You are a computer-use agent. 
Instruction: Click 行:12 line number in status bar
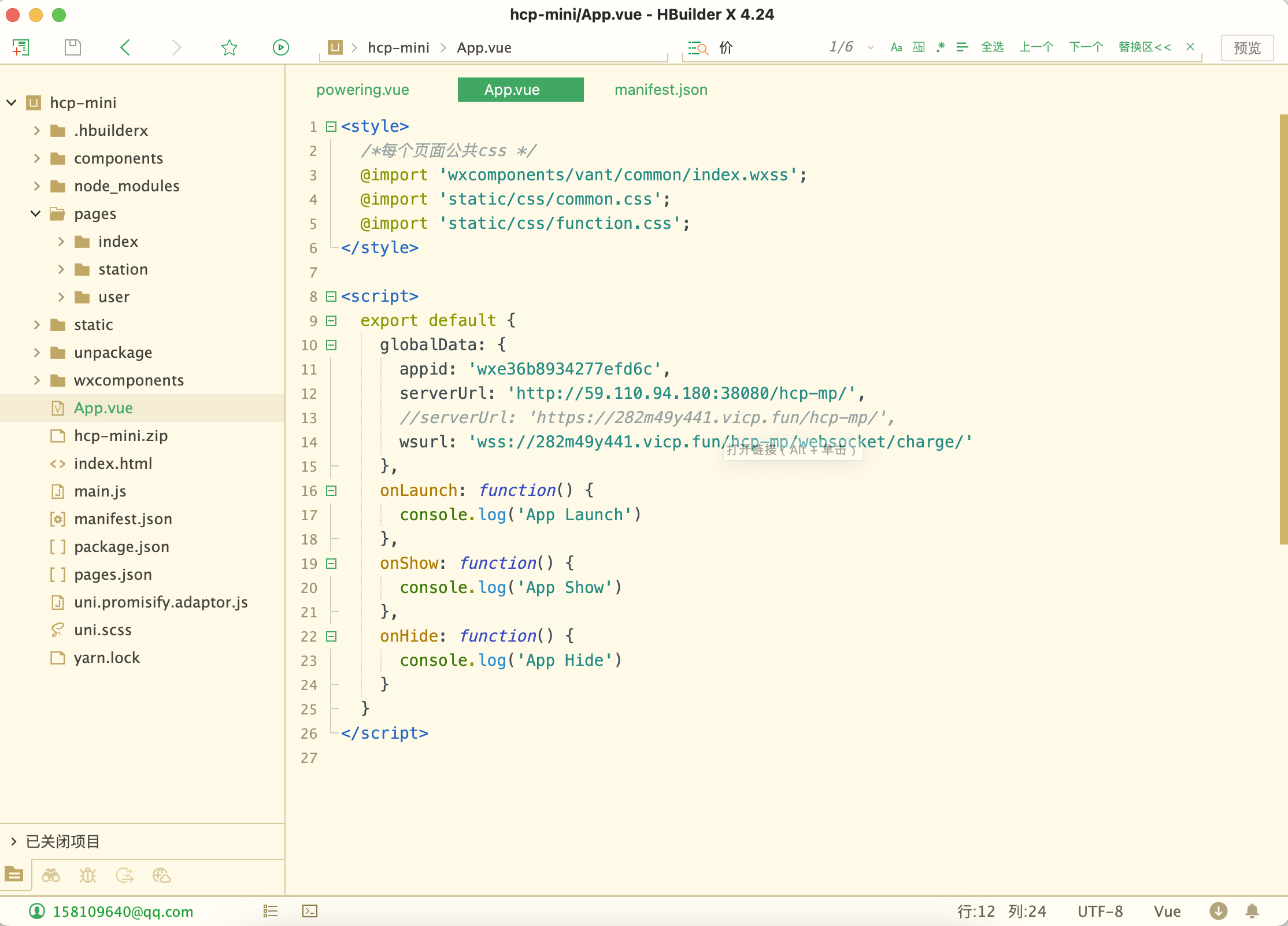pyautogui.click(x=976, y=912)
